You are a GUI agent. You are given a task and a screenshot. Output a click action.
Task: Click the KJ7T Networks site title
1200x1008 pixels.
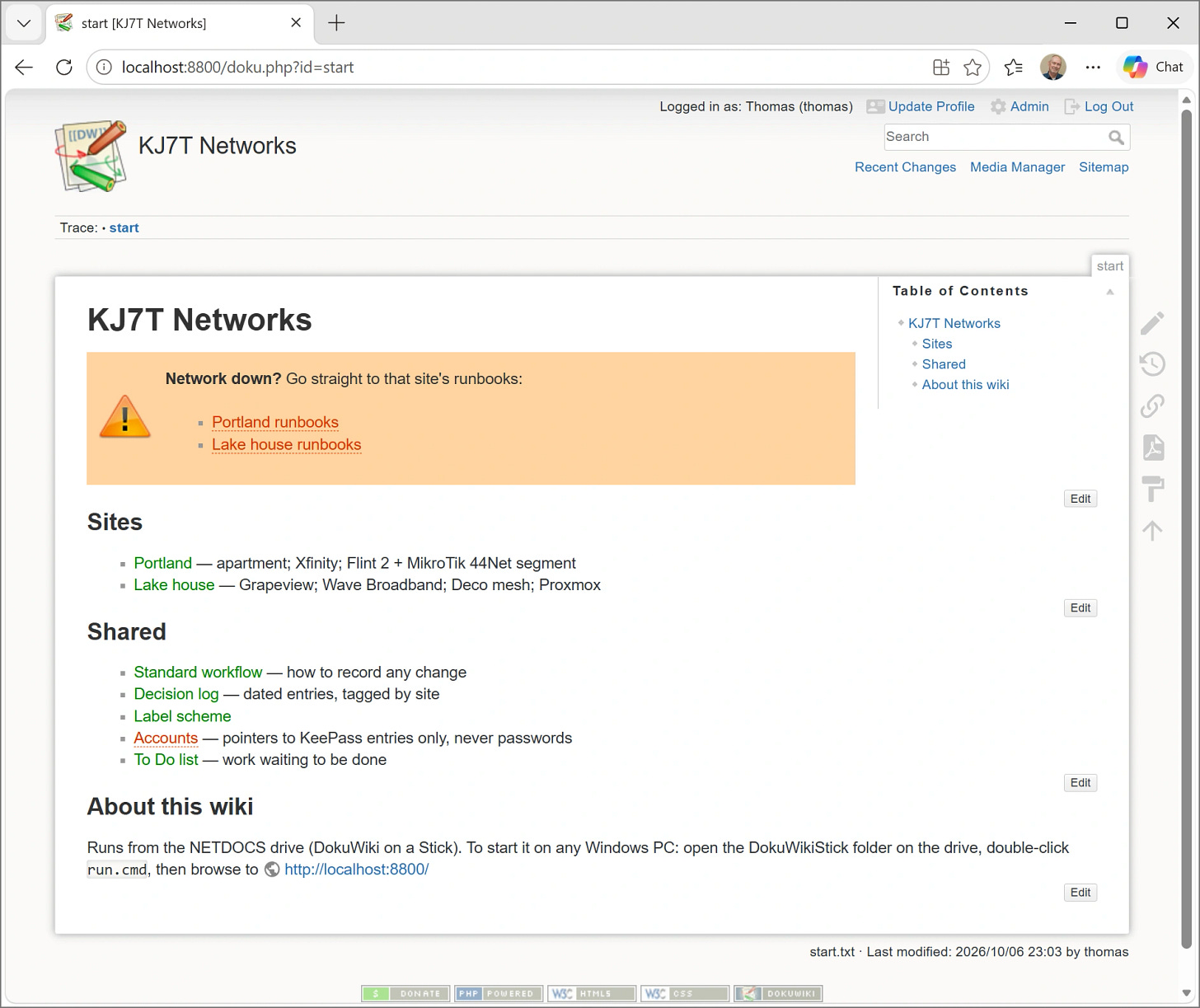pyautogui.click(x=217, y=146)
